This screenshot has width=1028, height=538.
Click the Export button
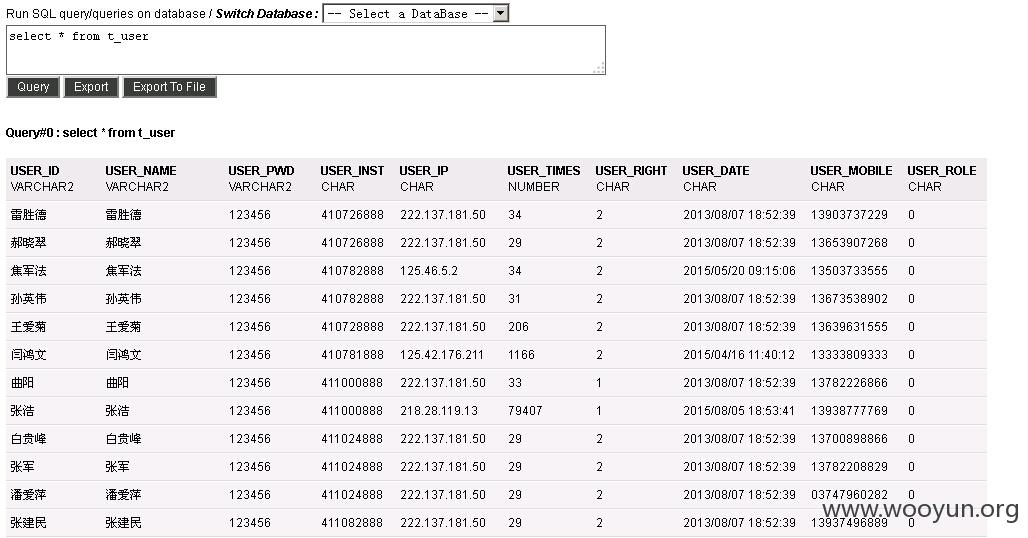click(91, 87)
